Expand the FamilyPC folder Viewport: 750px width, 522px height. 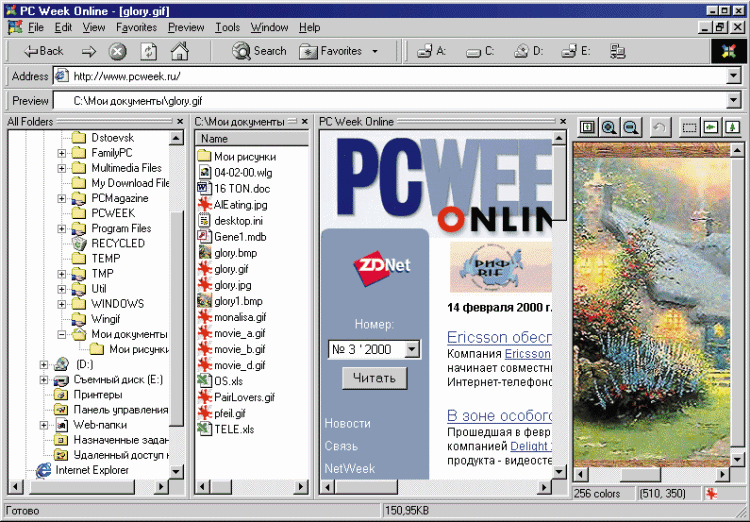pos(61,153)
